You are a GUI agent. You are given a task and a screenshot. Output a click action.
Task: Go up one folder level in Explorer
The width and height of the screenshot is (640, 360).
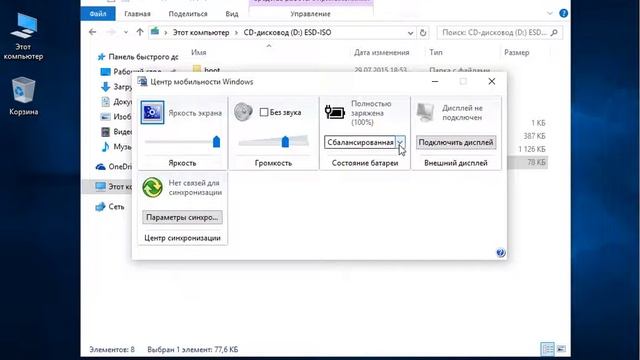click(140, 32)
